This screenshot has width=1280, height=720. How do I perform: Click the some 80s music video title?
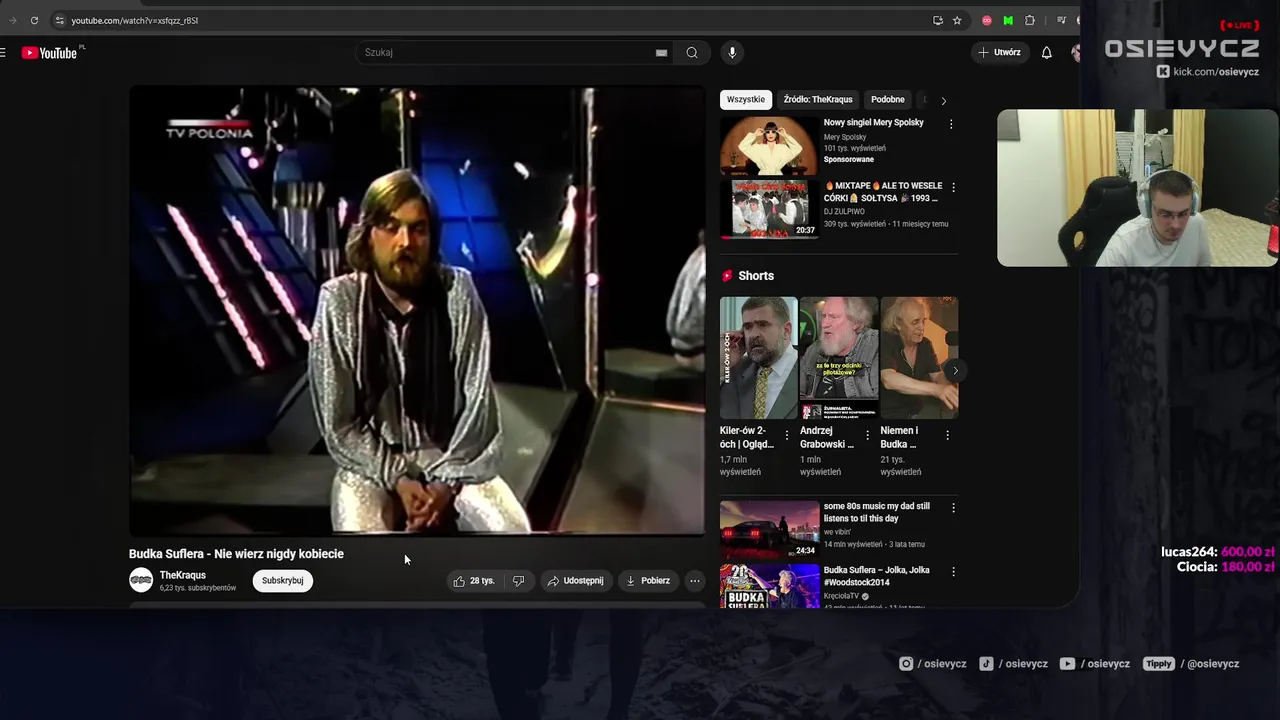877,512
